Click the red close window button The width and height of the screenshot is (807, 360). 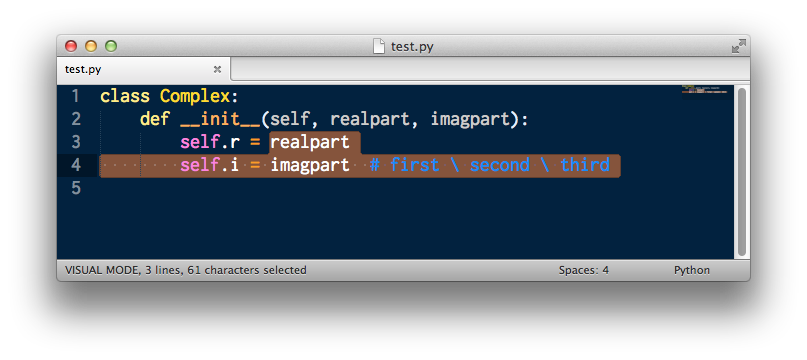click(x=71, y=46)
